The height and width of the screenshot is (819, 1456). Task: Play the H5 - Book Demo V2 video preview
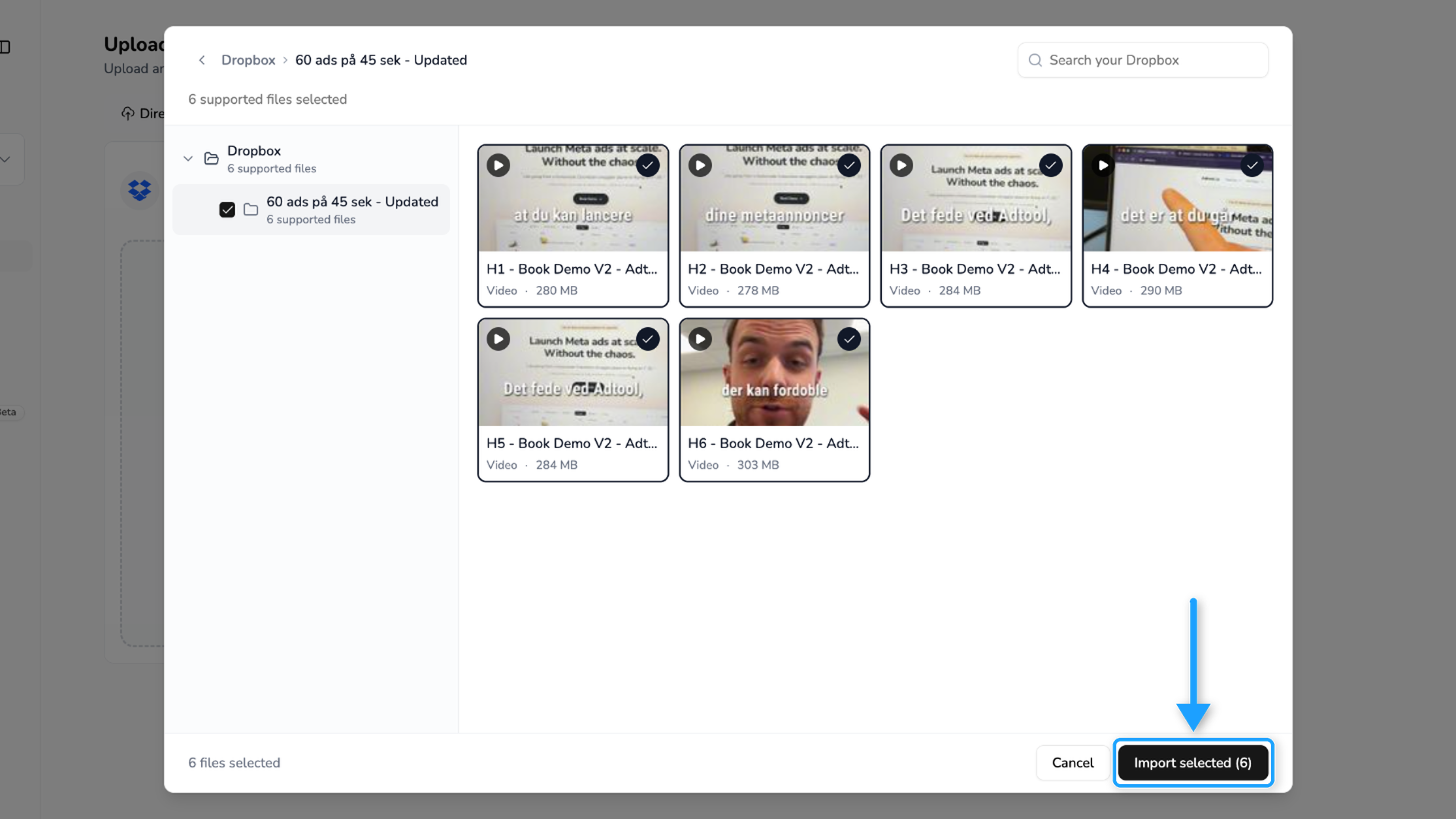pos(498,339)
